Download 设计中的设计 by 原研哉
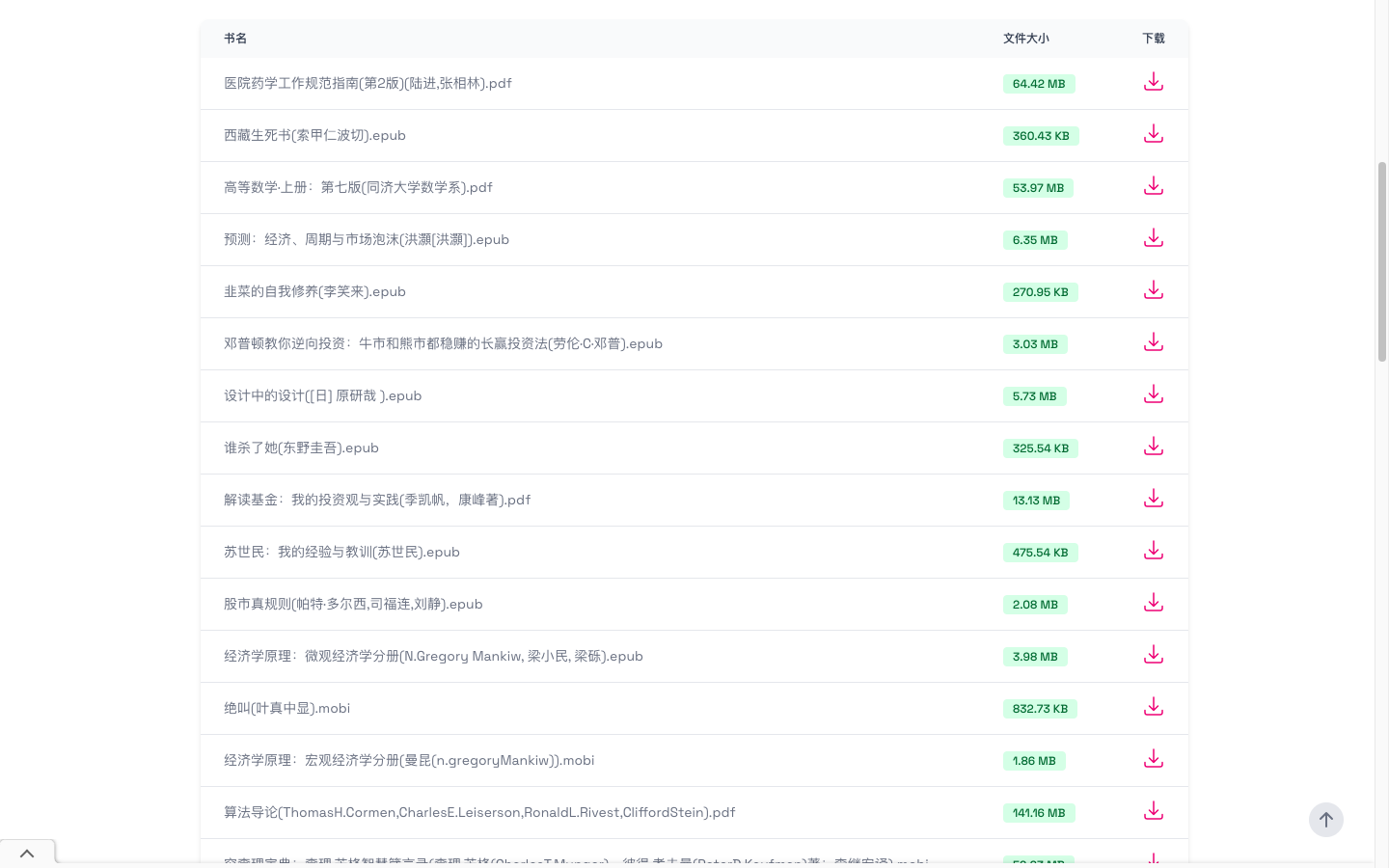This screenshot has width=1389, height=868. click(x=1153, y=394)
